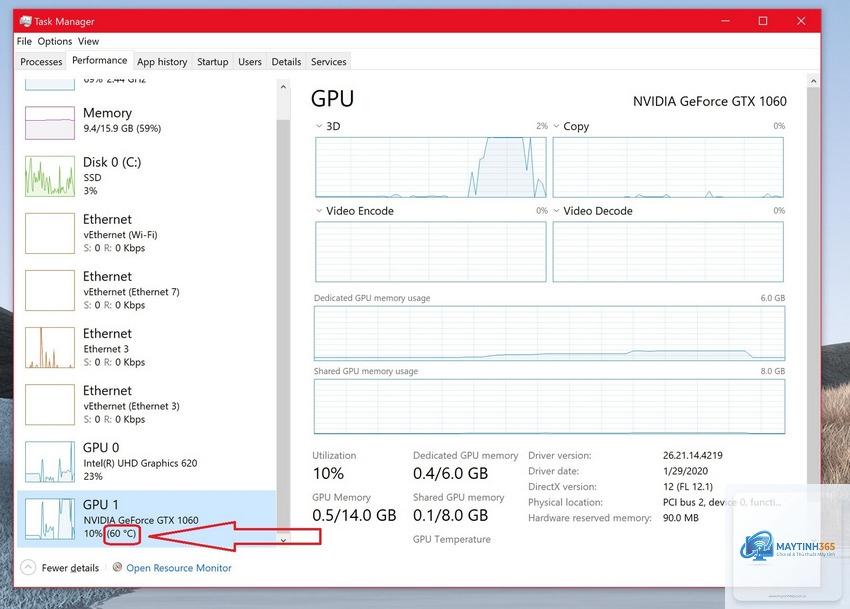The width and height of the screenshot is (850, 609).
Task: Click the Copy engine usage graph
Action: pos(668,167)
